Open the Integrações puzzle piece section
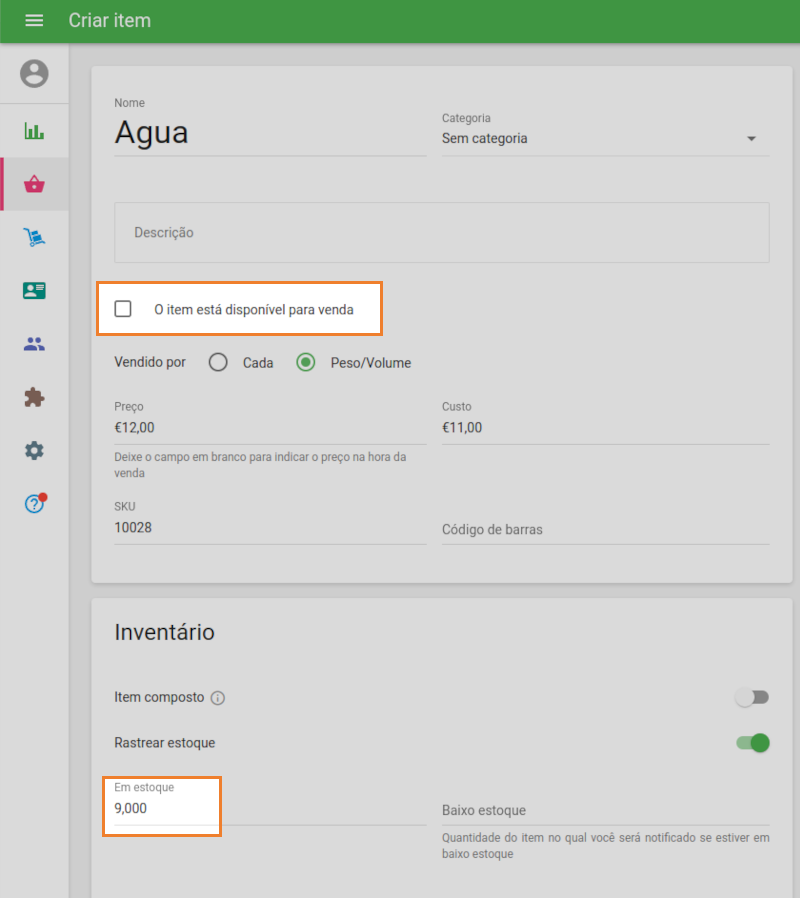 (x=34, y=397)
